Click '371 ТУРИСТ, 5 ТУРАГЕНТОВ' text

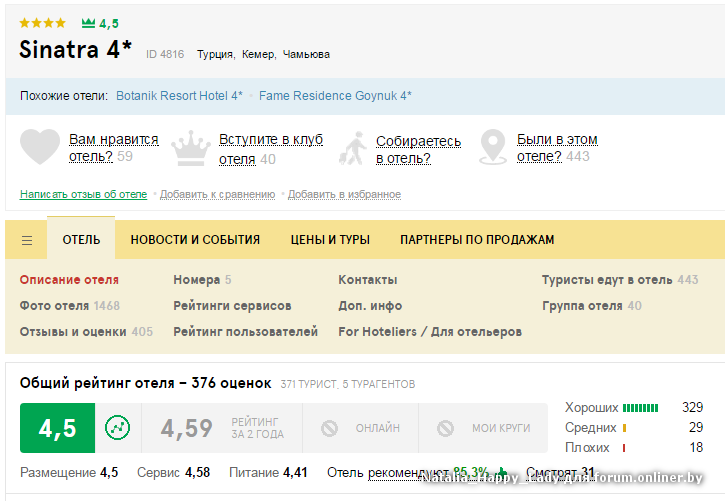pyautogui.click(x=348, y=384)
